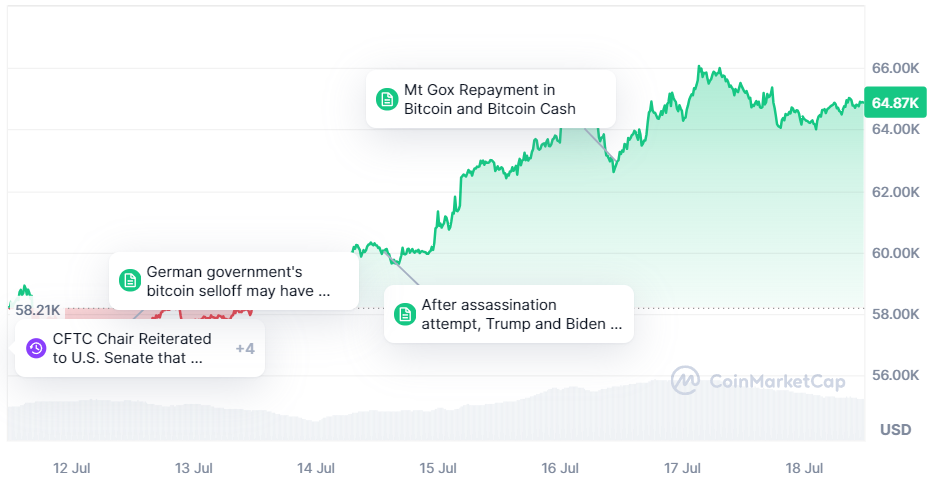
Task: Select the 18 Jul date on axis
Action: click(x=804, y=467)
